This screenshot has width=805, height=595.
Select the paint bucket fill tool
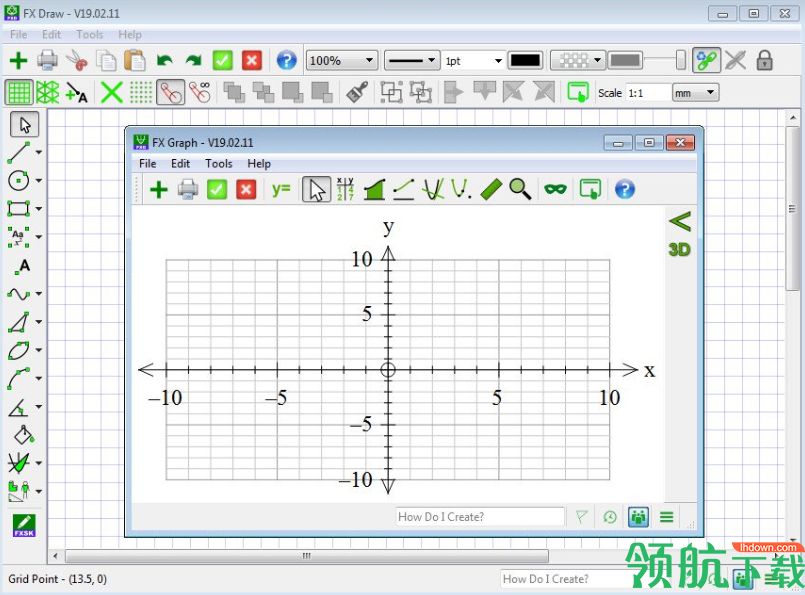[x=24, y=435]
